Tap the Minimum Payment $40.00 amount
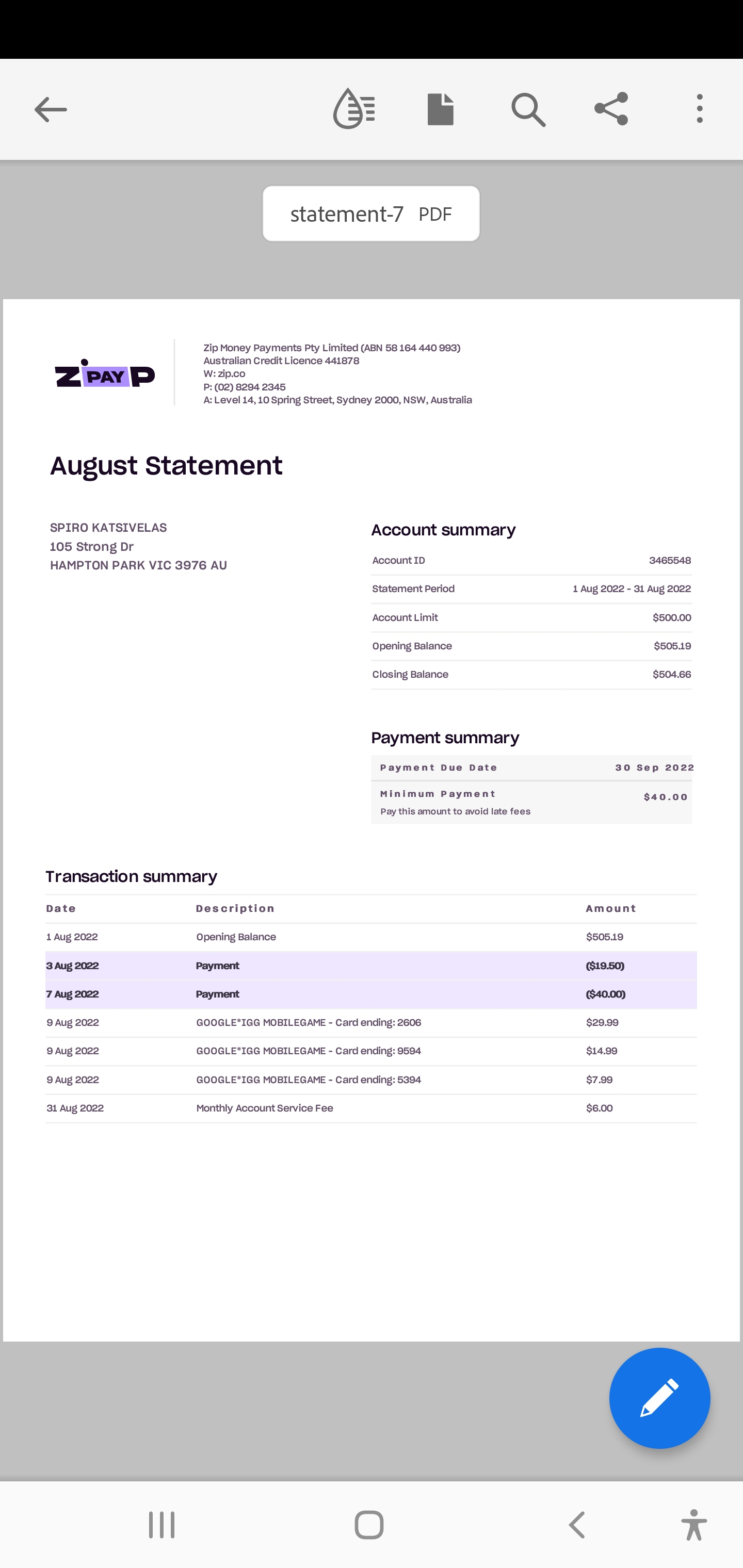Image resolution: width=743 pixels, height=1568 pixels. coord(665,797)
